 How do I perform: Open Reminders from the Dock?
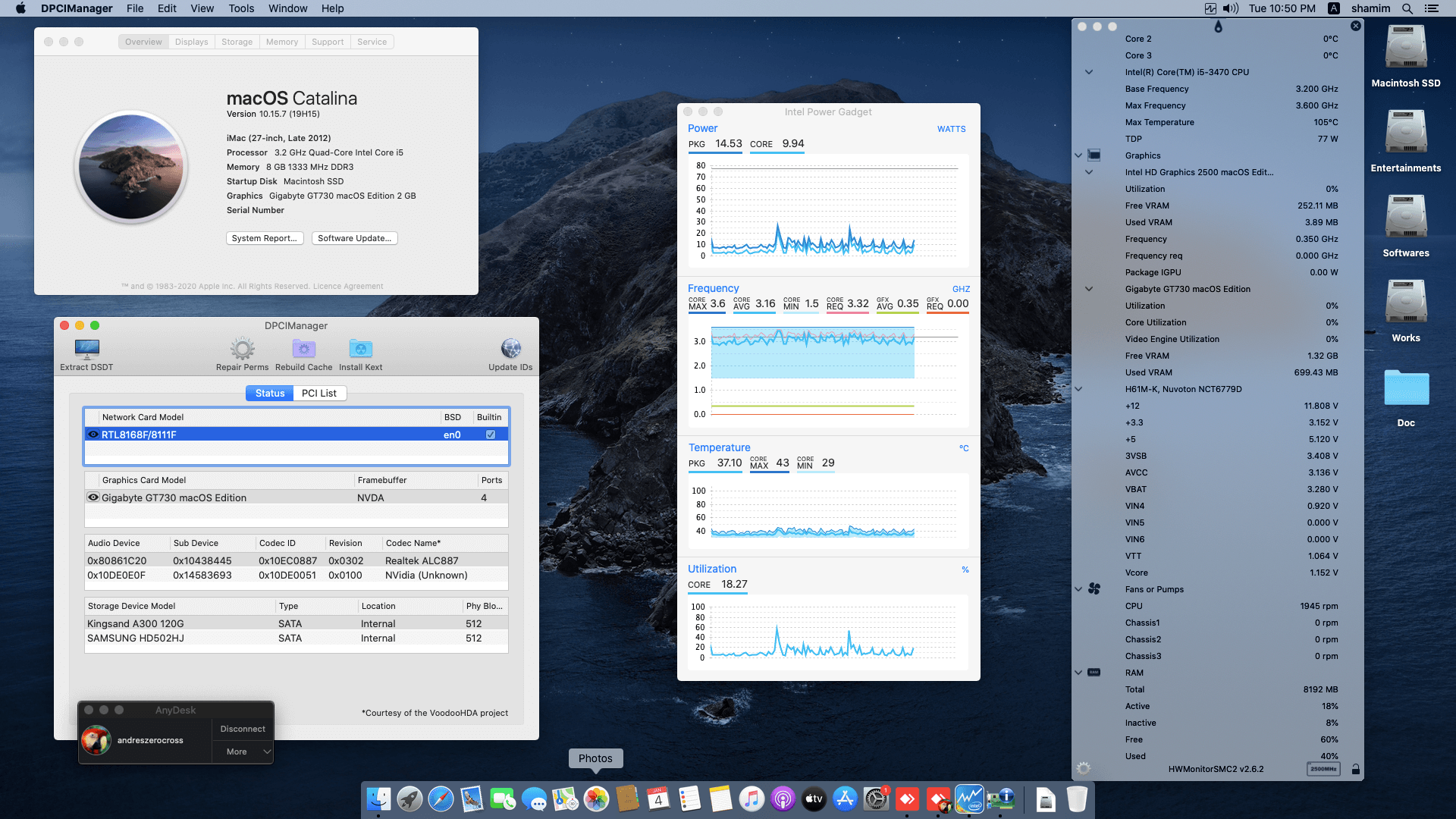pos(689,799)
